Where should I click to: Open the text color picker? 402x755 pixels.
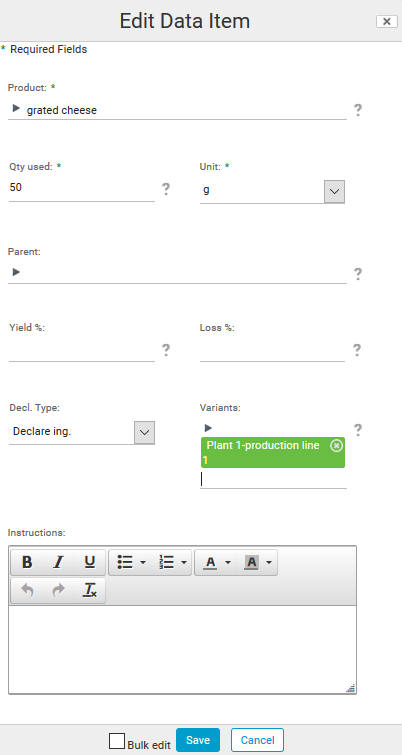coord(216,562)
